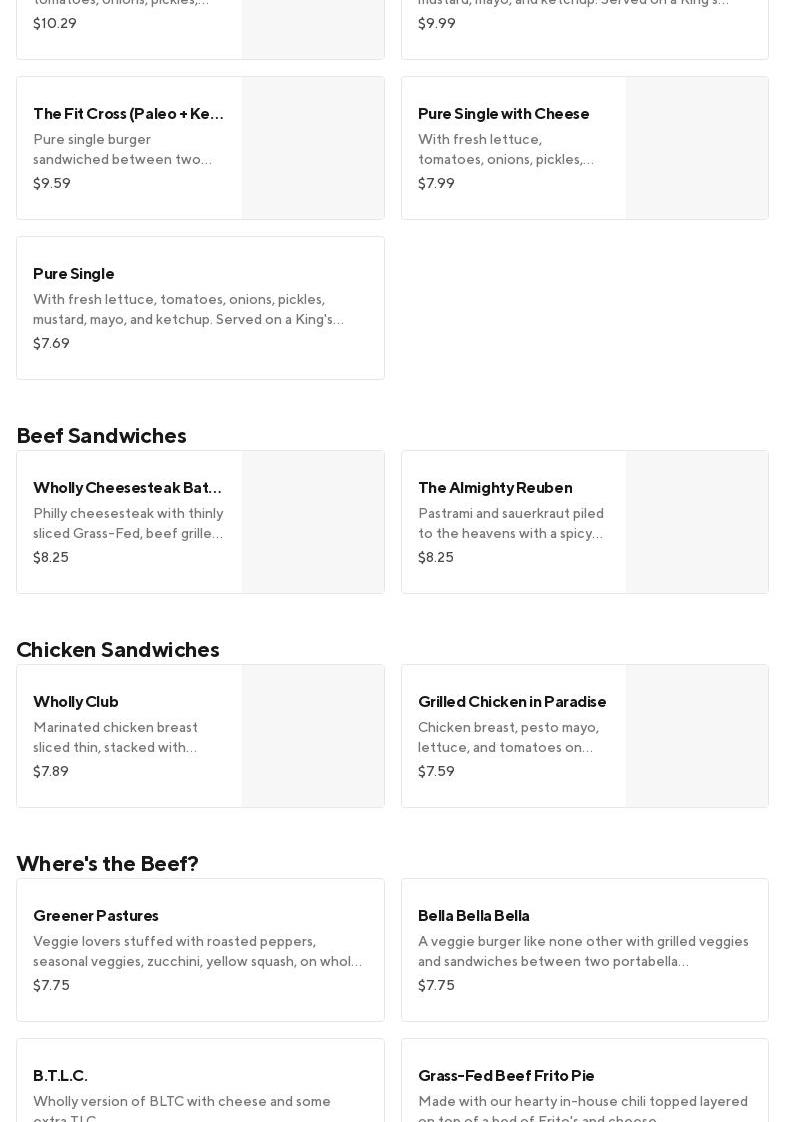Click the Wholly Cheesesteak image thumbnail

click(x=313, y=522)
